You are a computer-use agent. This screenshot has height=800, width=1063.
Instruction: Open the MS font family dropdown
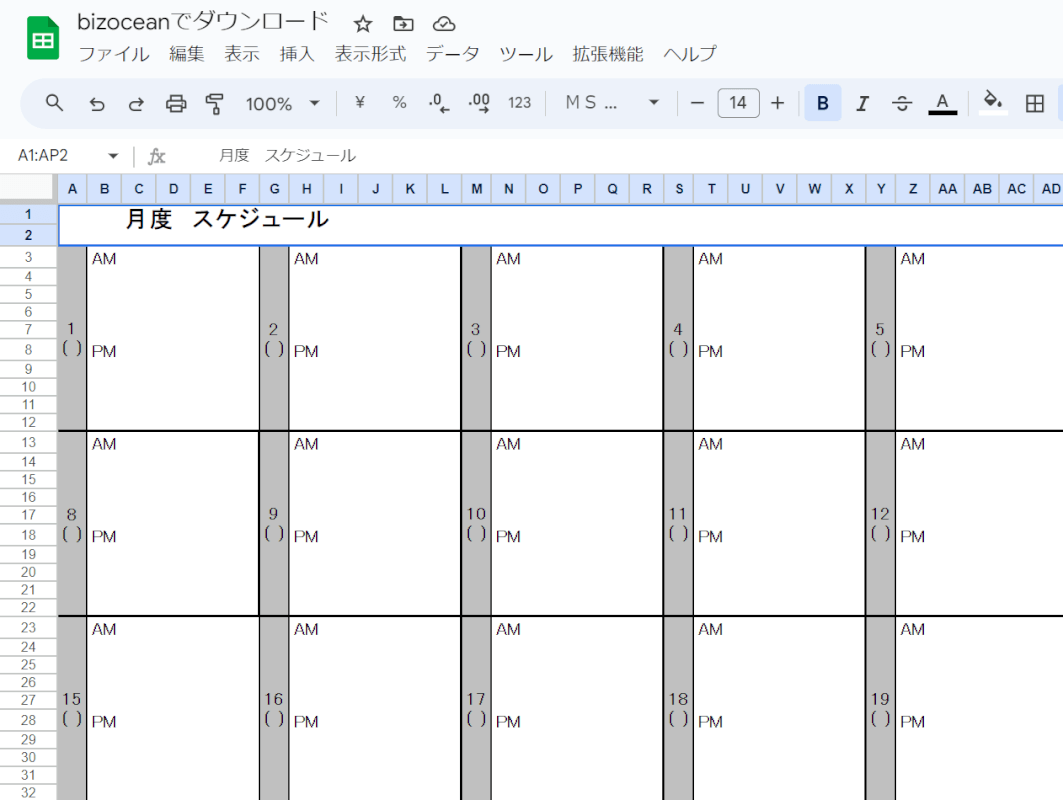point(612,103)
